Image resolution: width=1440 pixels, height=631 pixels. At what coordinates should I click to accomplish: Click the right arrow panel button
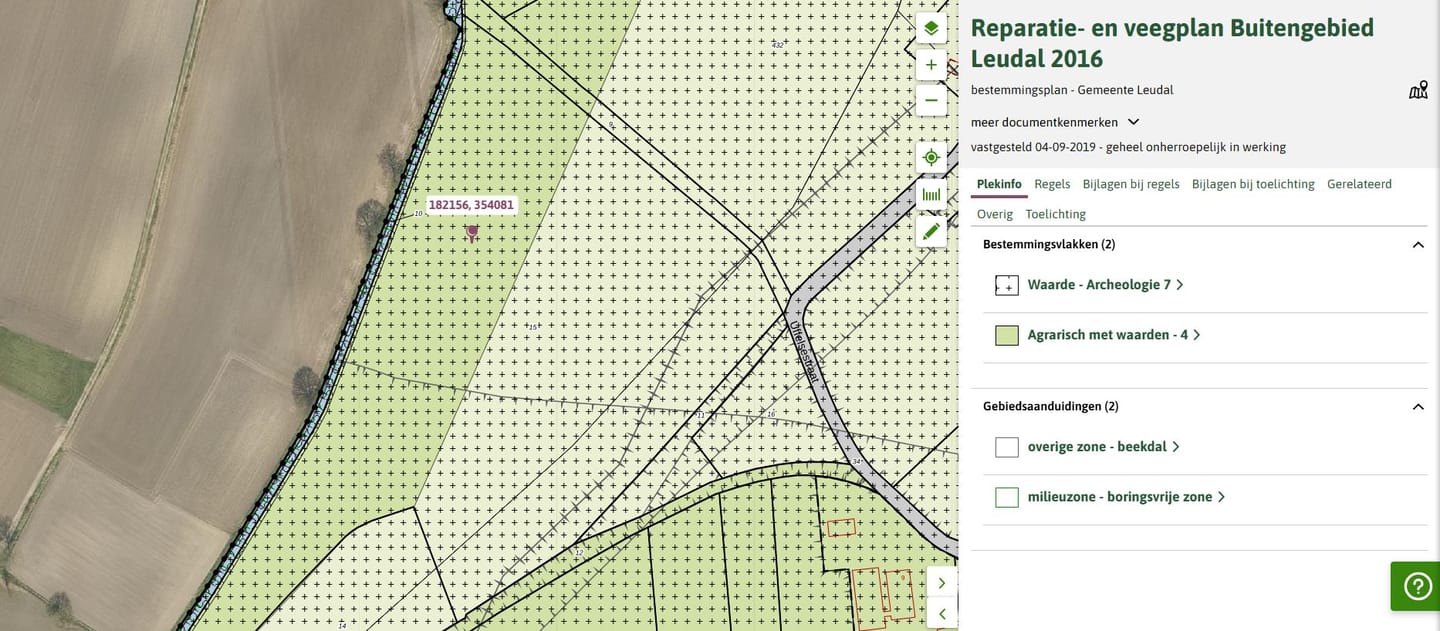[x=942, y=582]
